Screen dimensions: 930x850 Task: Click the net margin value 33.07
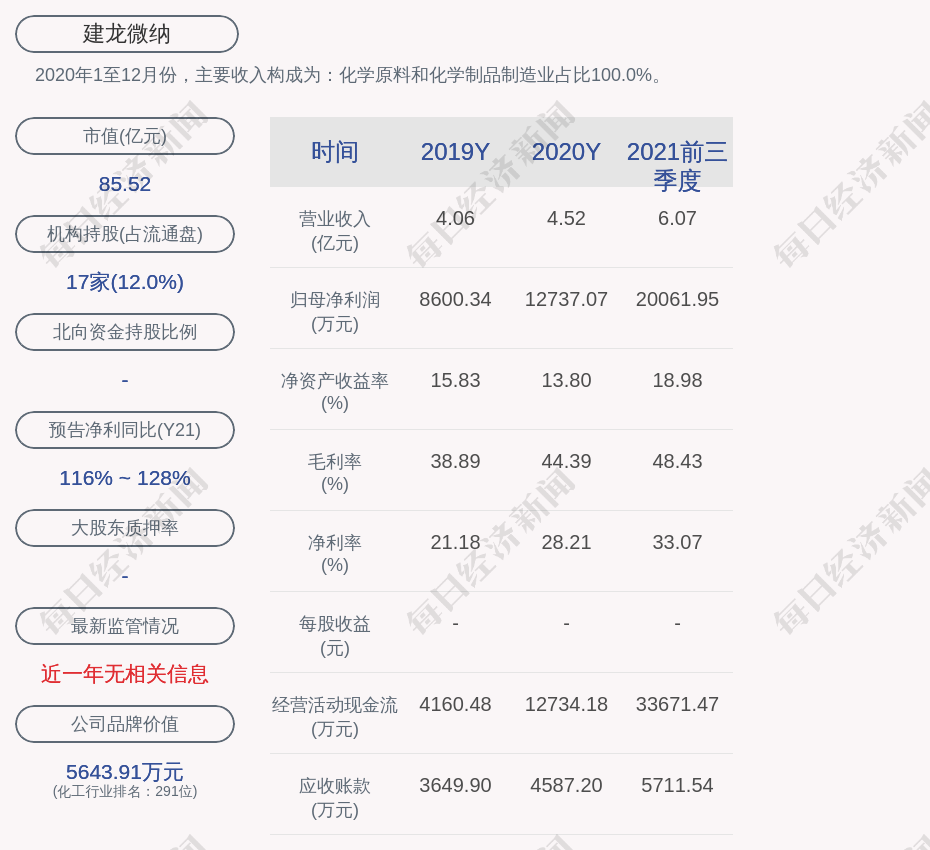(x=677, y=542)
